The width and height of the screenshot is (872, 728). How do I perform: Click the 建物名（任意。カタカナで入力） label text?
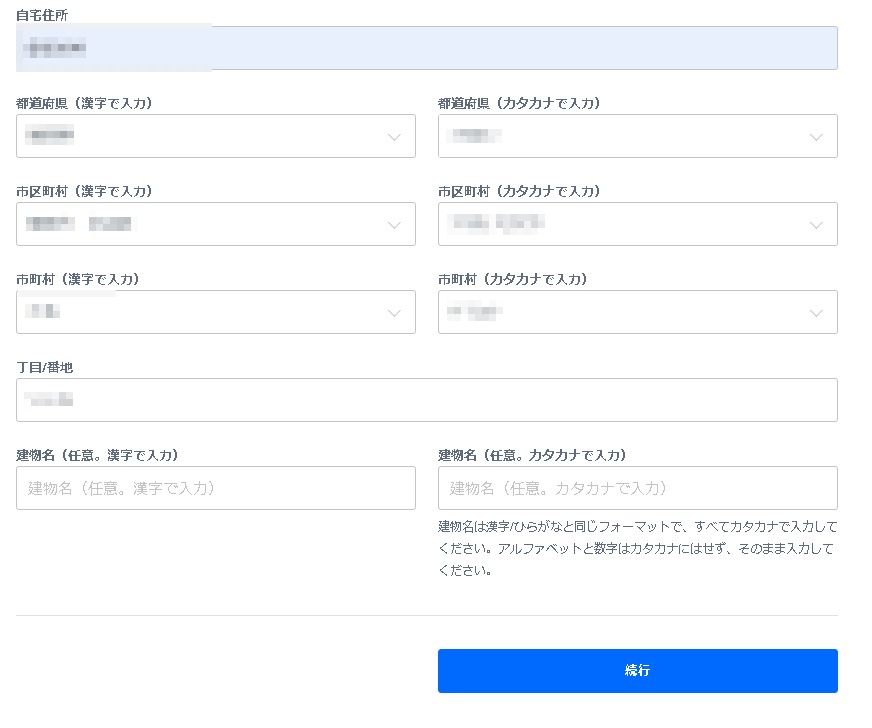pos(532,455)
